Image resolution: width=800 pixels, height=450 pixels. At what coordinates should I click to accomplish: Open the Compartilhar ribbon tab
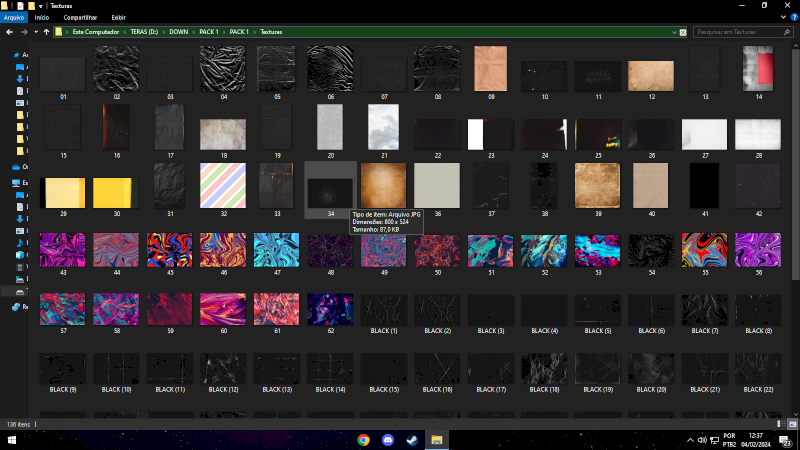[80, 17]
